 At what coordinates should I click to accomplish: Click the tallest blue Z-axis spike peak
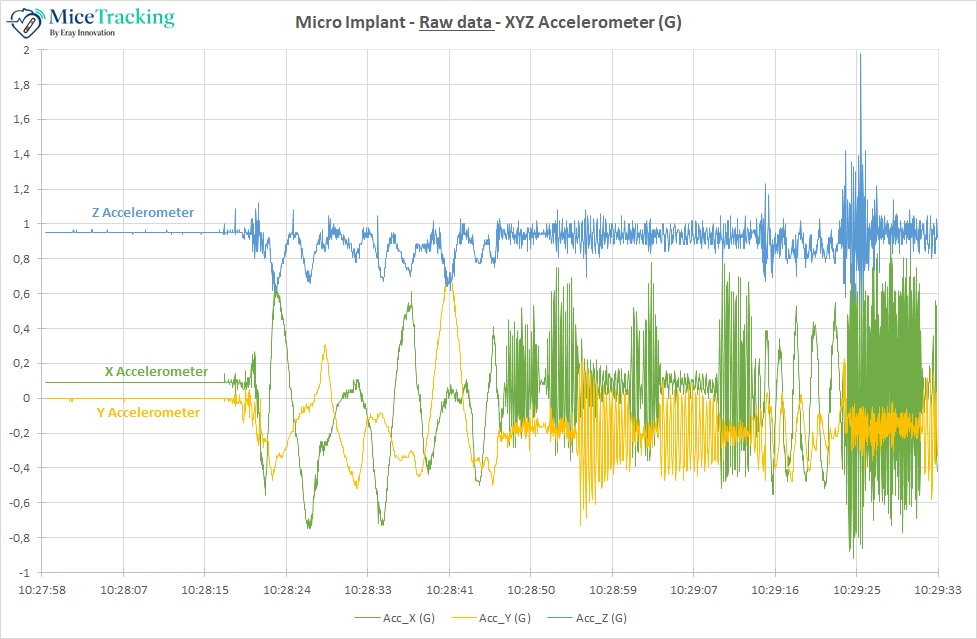pos(859,56)
